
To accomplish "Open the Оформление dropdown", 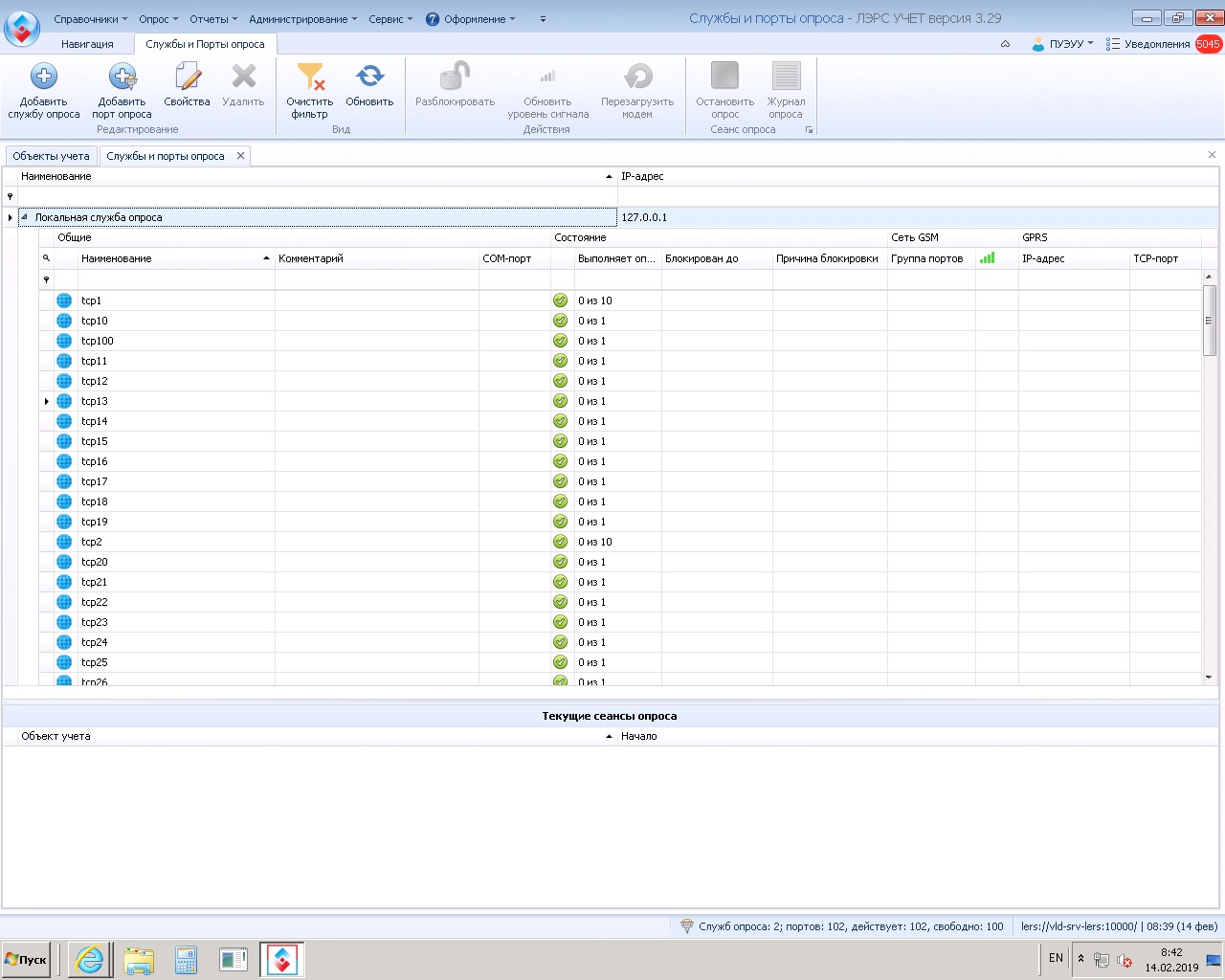I will pos(479,19).
